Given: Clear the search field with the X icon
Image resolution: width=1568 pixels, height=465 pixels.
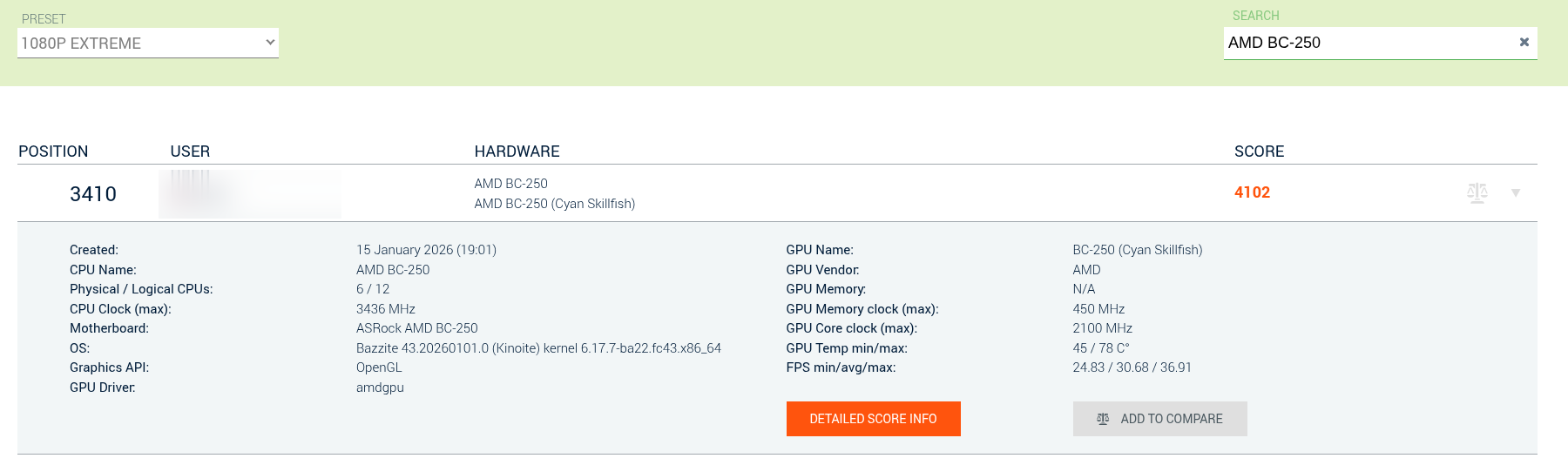Looking at the screenshot, I should (1524, 42).
